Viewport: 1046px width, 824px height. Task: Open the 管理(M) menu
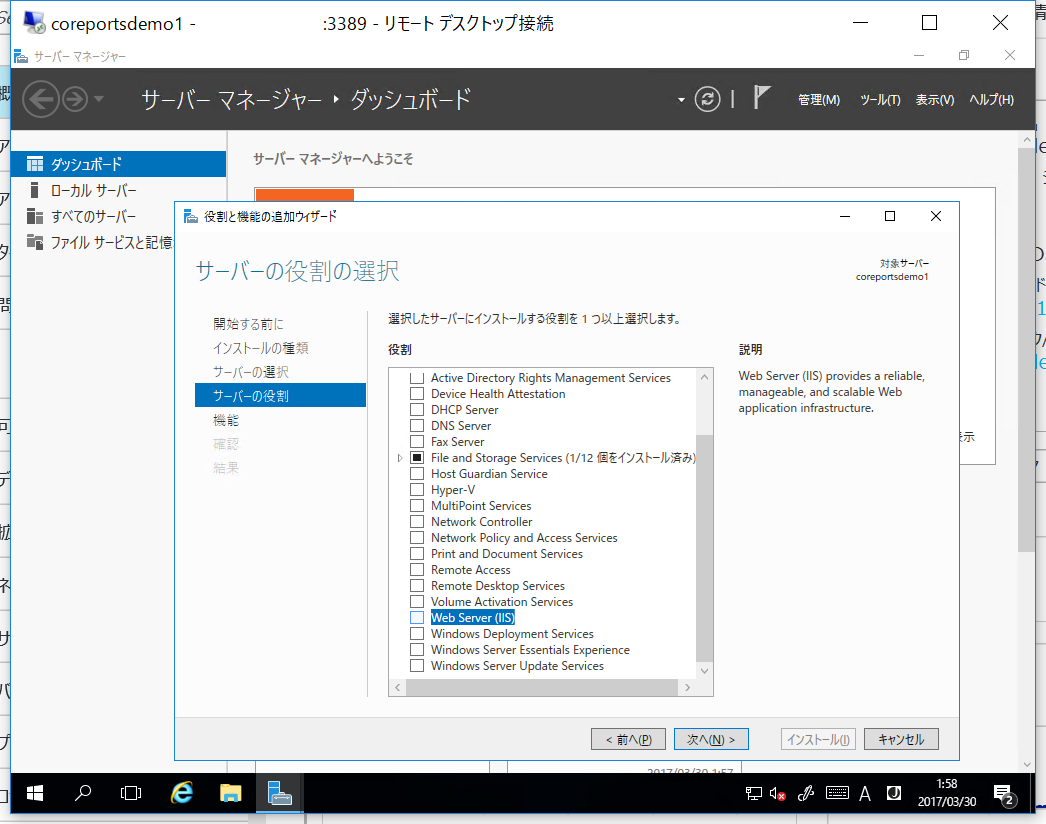(819, 100)
